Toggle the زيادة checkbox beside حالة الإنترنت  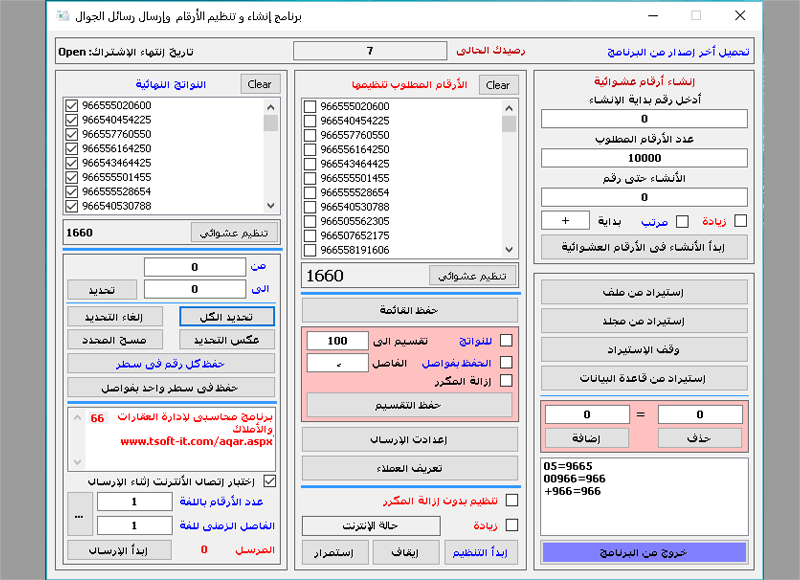512,525
